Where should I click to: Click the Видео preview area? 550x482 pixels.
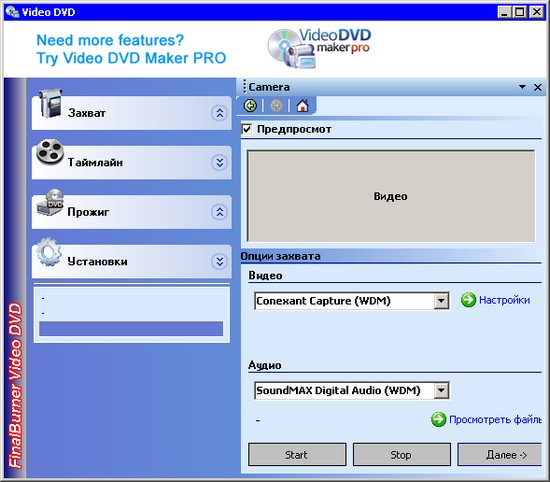click(391, 196)
